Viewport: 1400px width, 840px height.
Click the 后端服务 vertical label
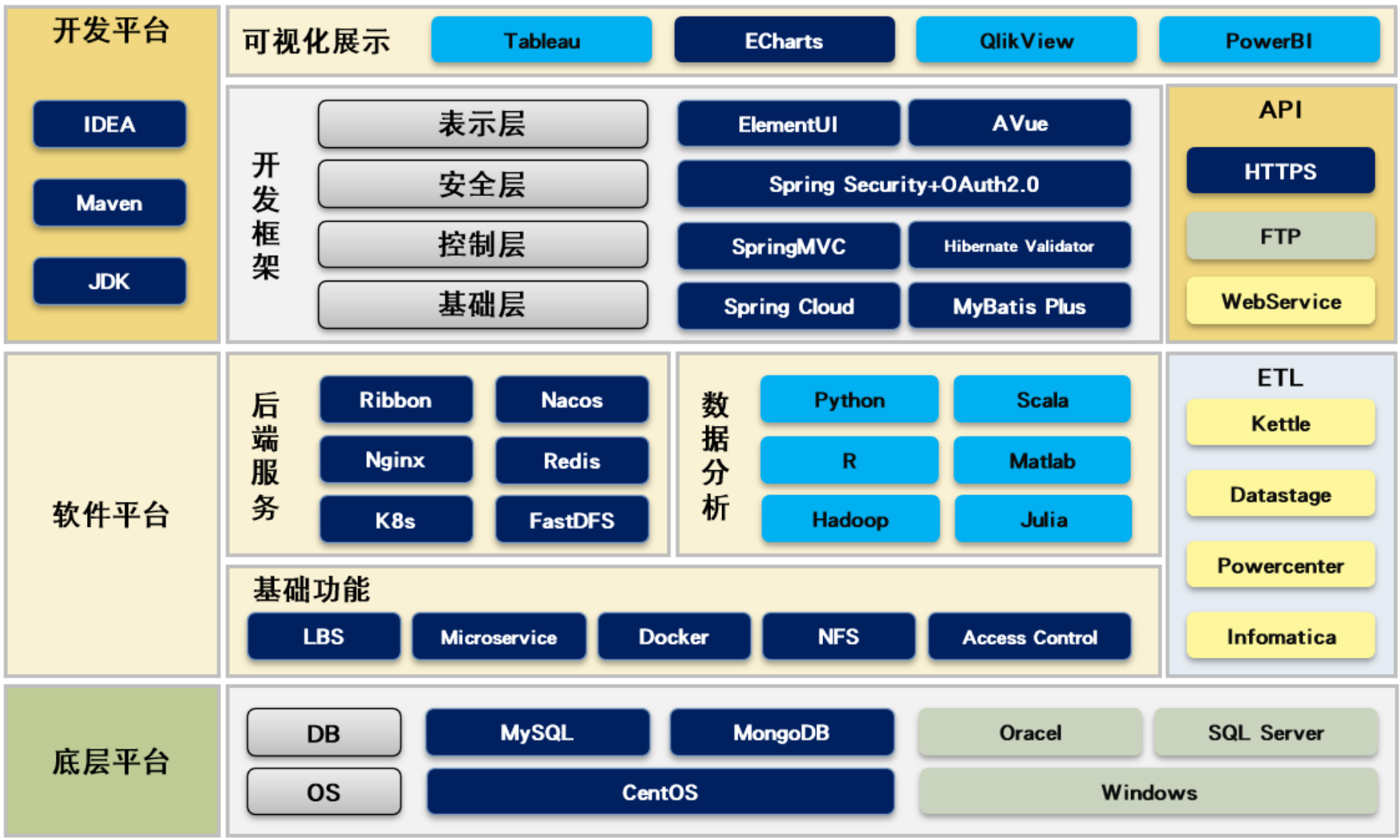266,457
